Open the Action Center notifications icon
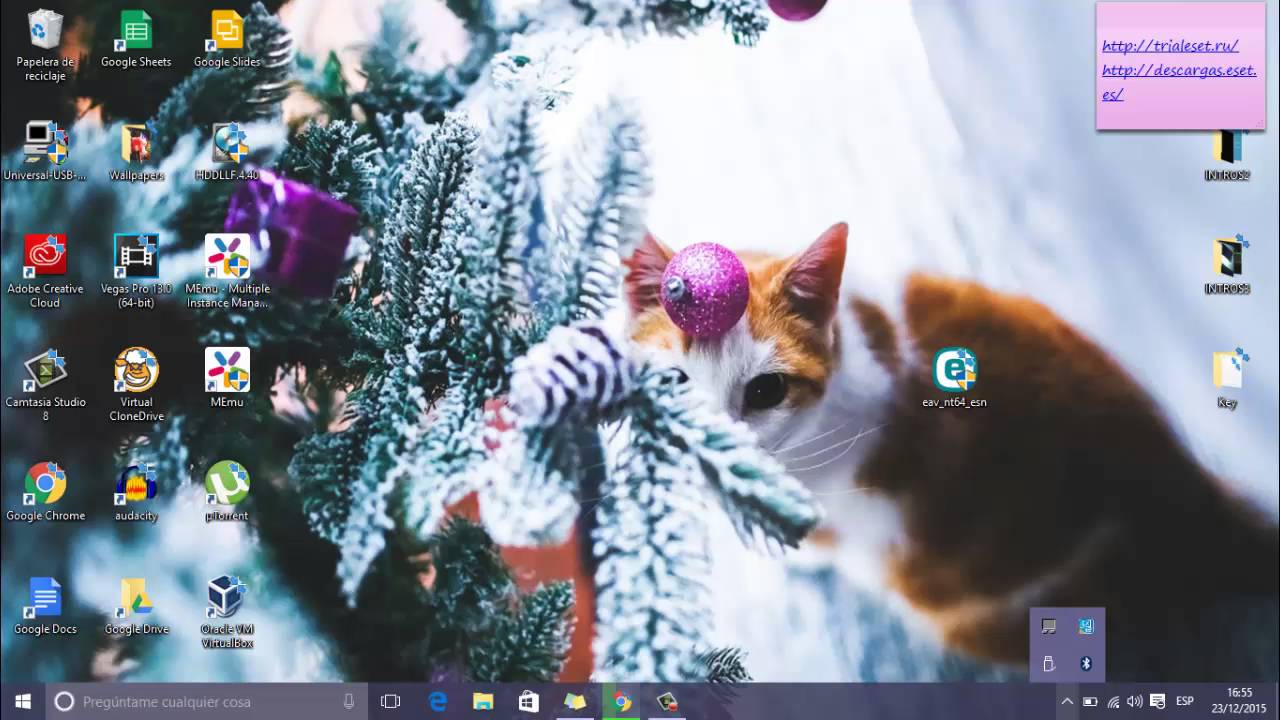Image resolution: width=1280 pixels, height=720 pixels. (x=1158, y=702)
